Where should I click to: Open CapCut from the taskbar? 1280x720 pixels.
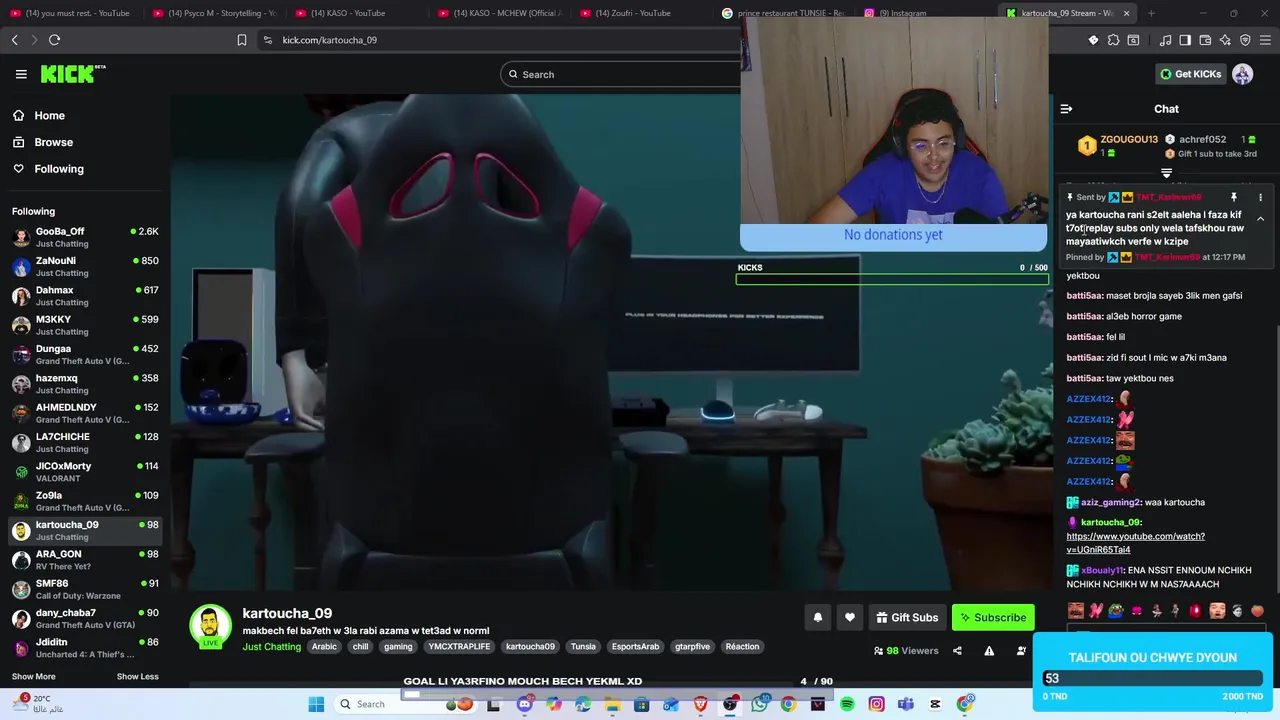coord(935,704)
